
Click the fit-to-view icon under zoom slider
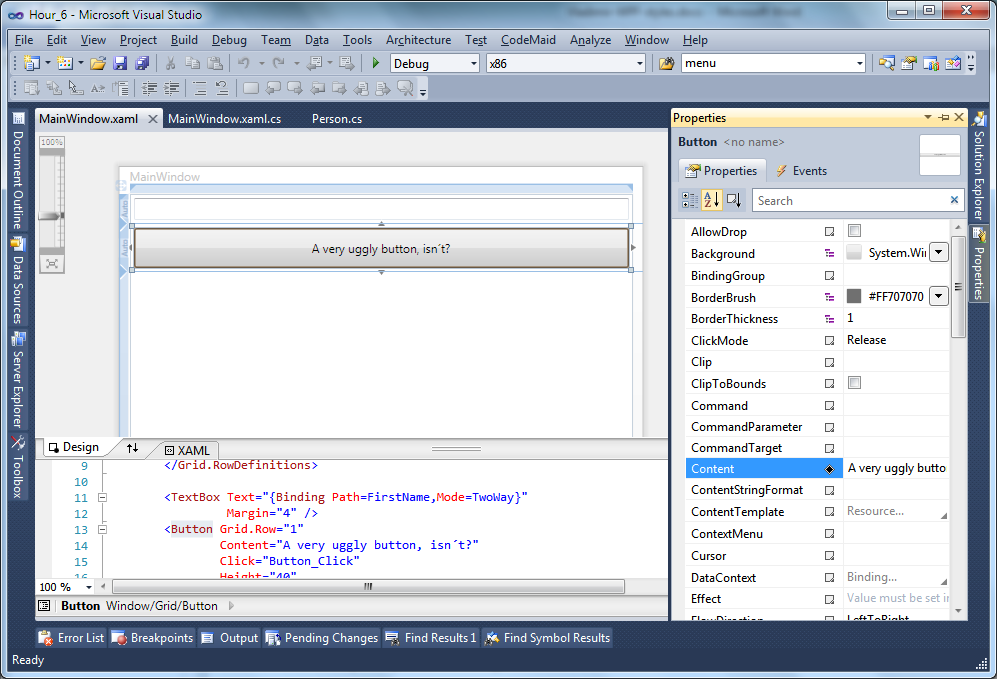point(52,264)
